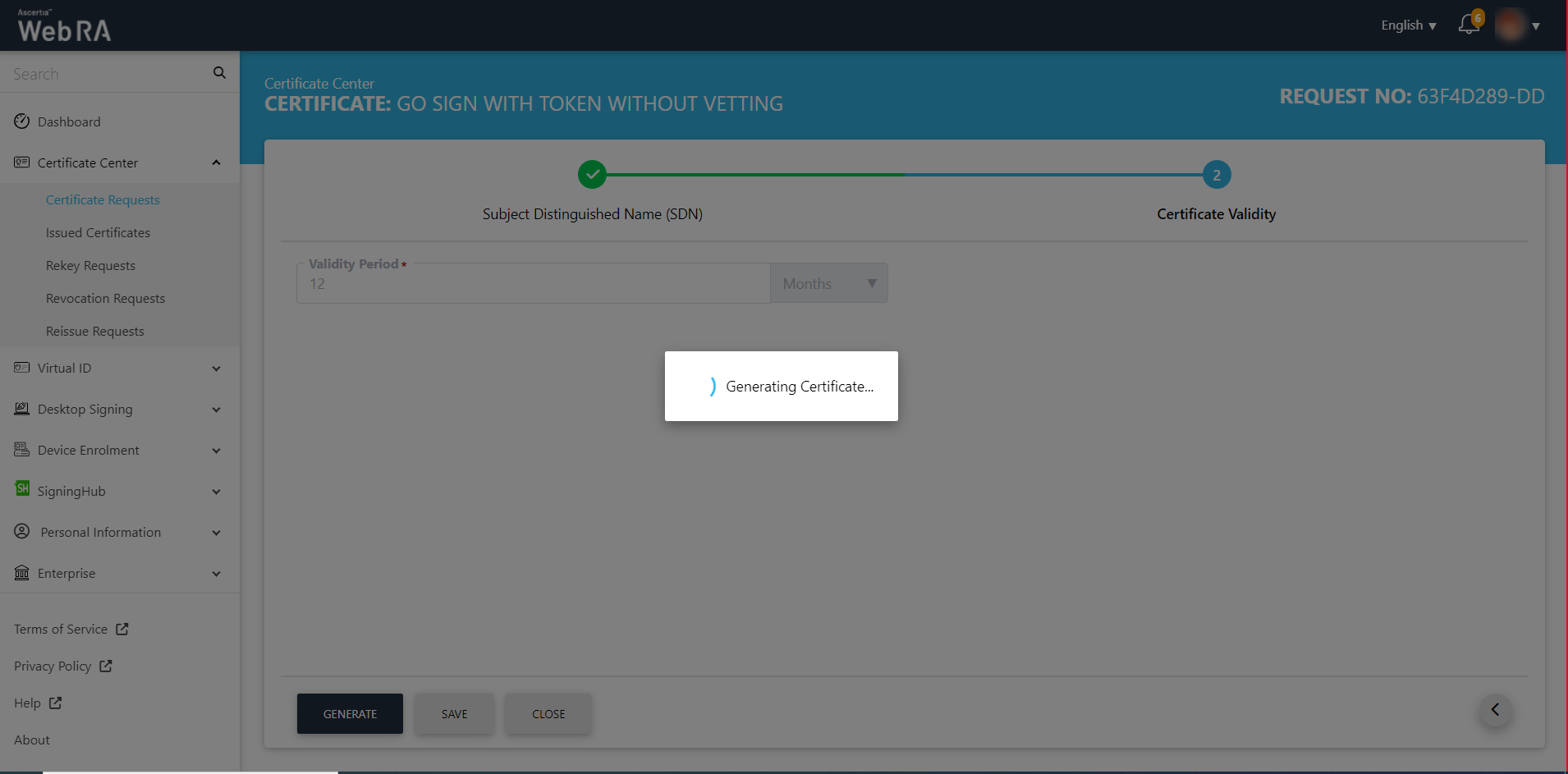
Task: Click the collapse arrow button at bottom right
Action: point(1495,710)
